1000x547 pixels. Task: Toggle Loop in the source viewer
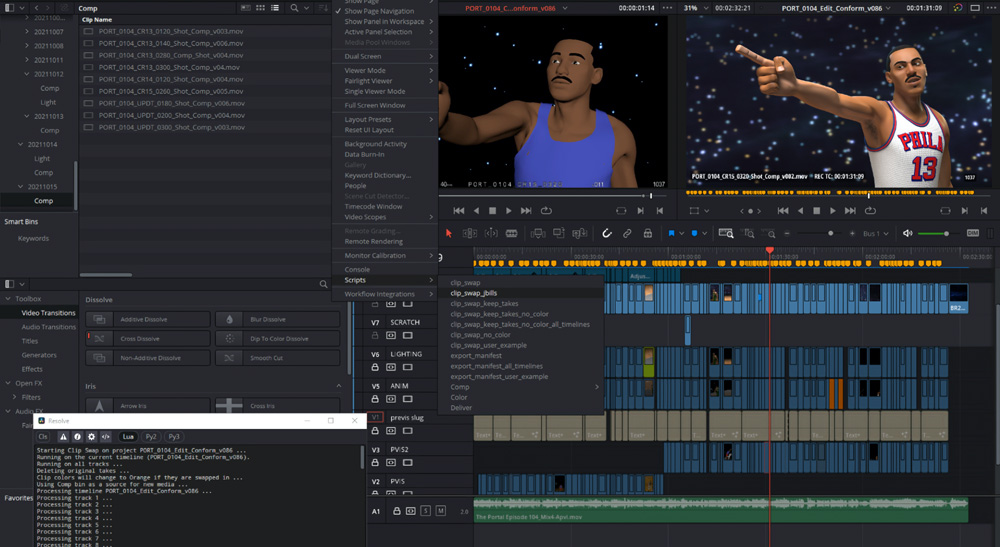546,210
